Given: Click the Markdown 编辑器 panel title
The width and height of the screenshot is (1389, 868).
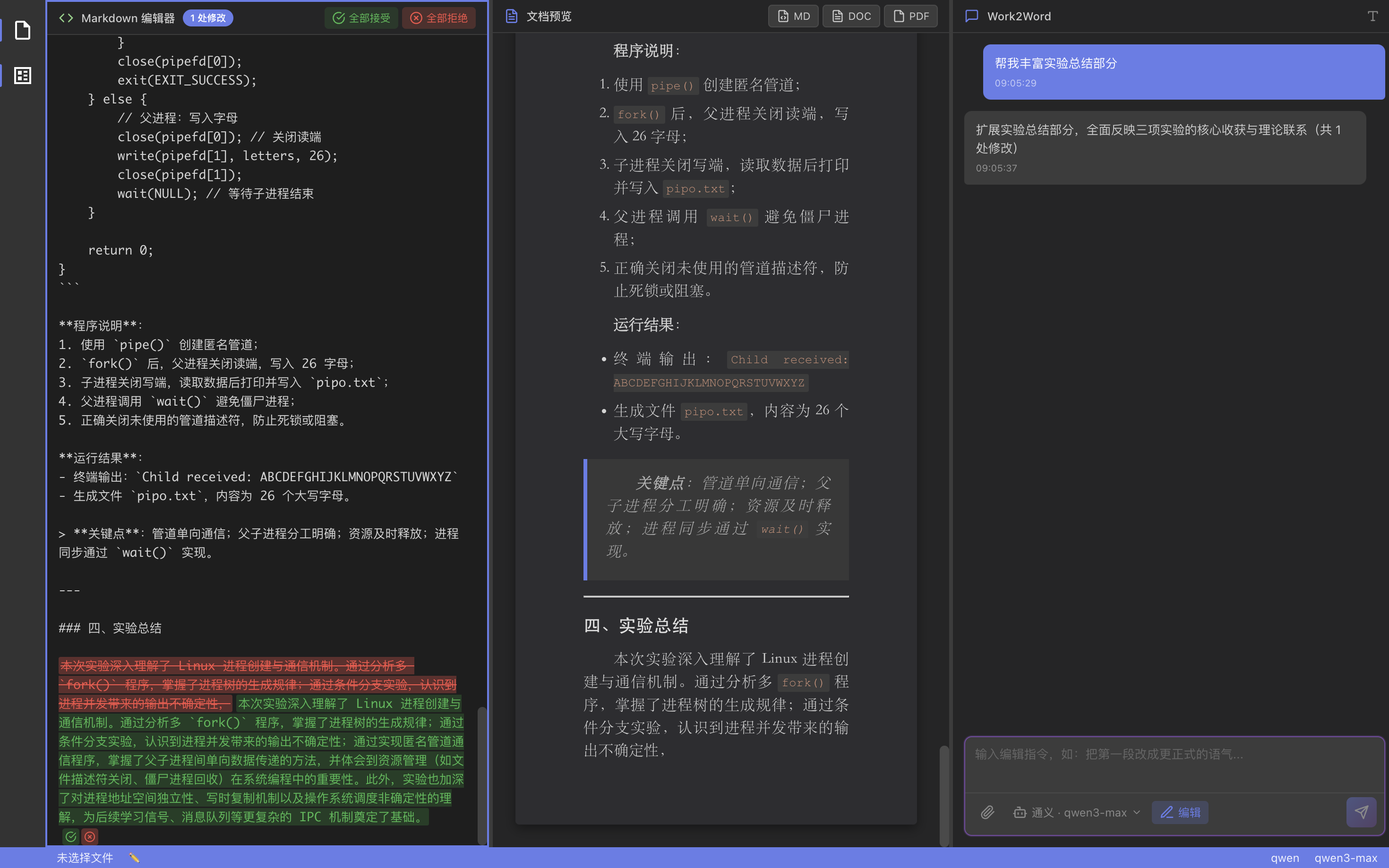Looking at the screenshot, I should [x=128, y=18].
